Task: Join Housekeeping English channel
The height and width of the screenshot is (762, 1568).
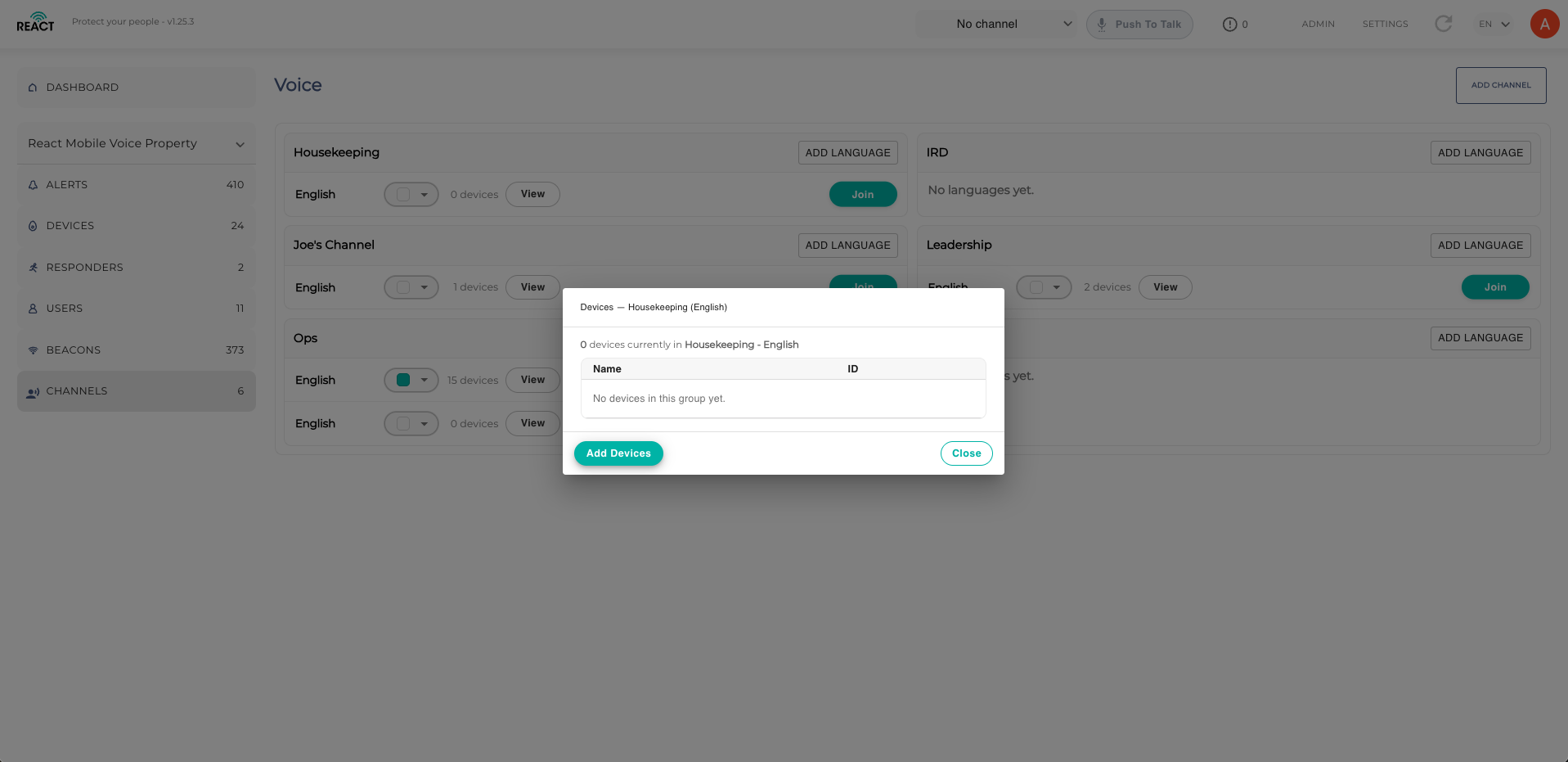Action: click(x=863, y=195)
